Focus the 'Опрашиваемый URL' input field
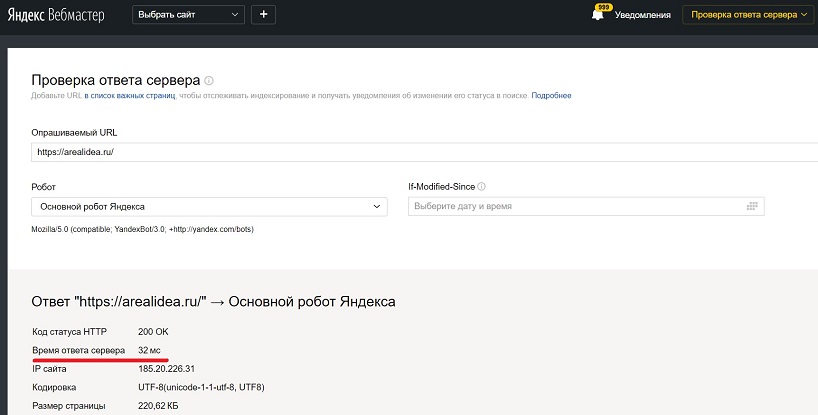Image resolution: width=818 pixels, height=415 pixels. [425, 152]
